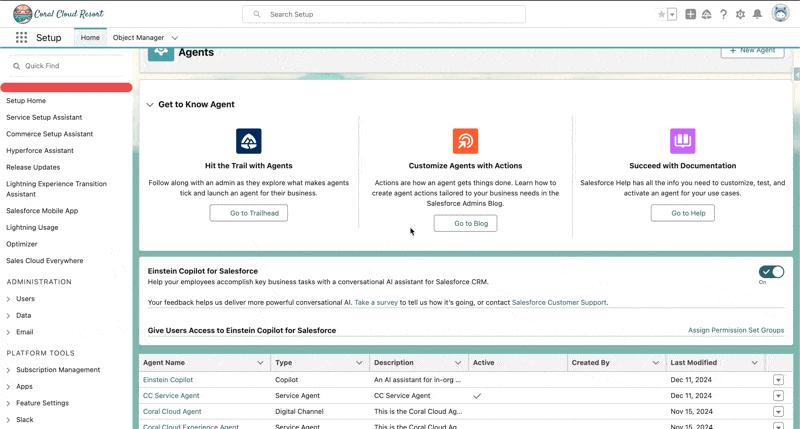Expand the Email tree node
The height and width of the screenshot is (429, 800).
click(x=8, y=332)
